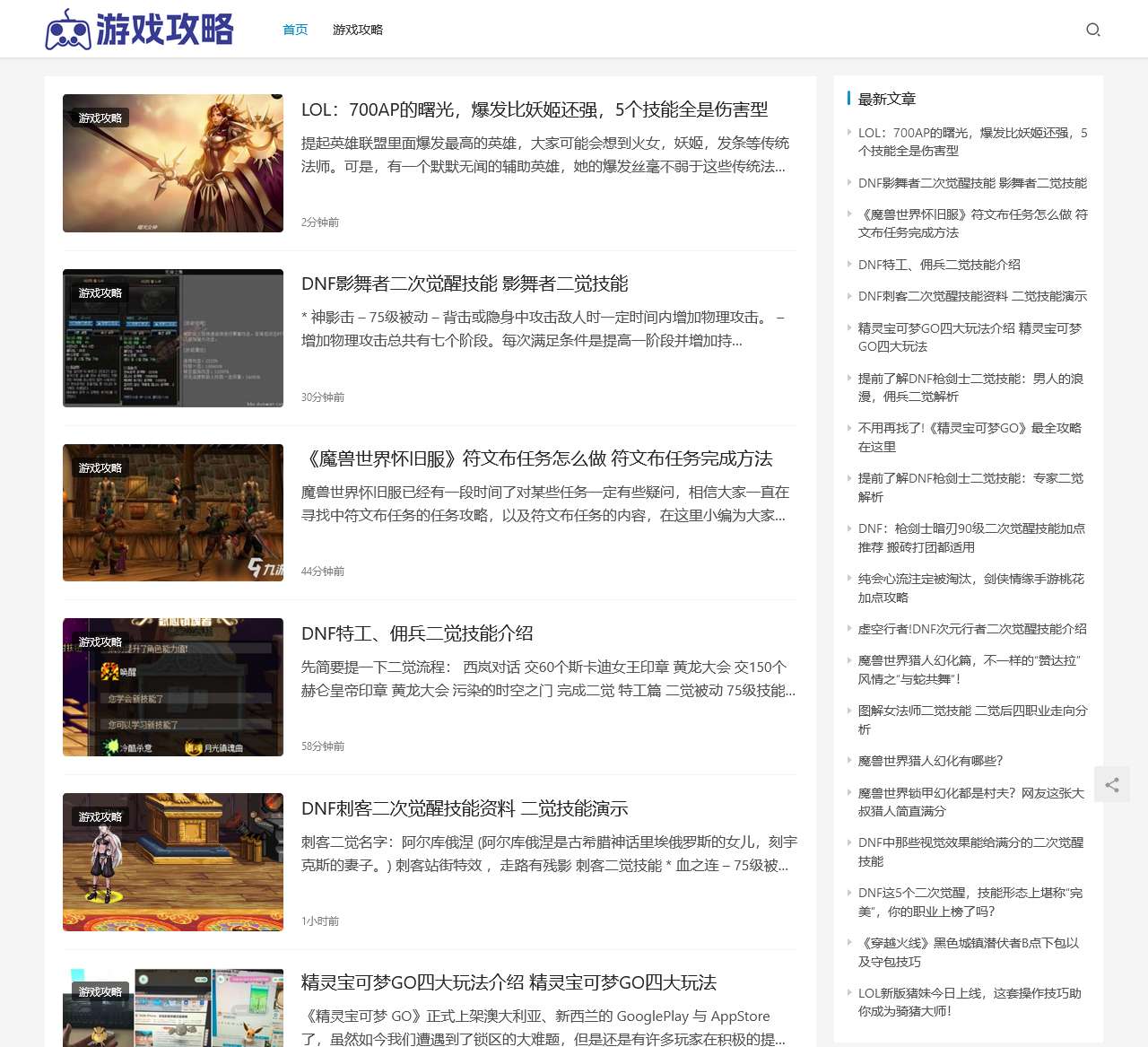Screen dimensions: 1148x1047
Task: Click the 精灵宝可梦GO article thumbnail image
Action: tap(173, 1009)
